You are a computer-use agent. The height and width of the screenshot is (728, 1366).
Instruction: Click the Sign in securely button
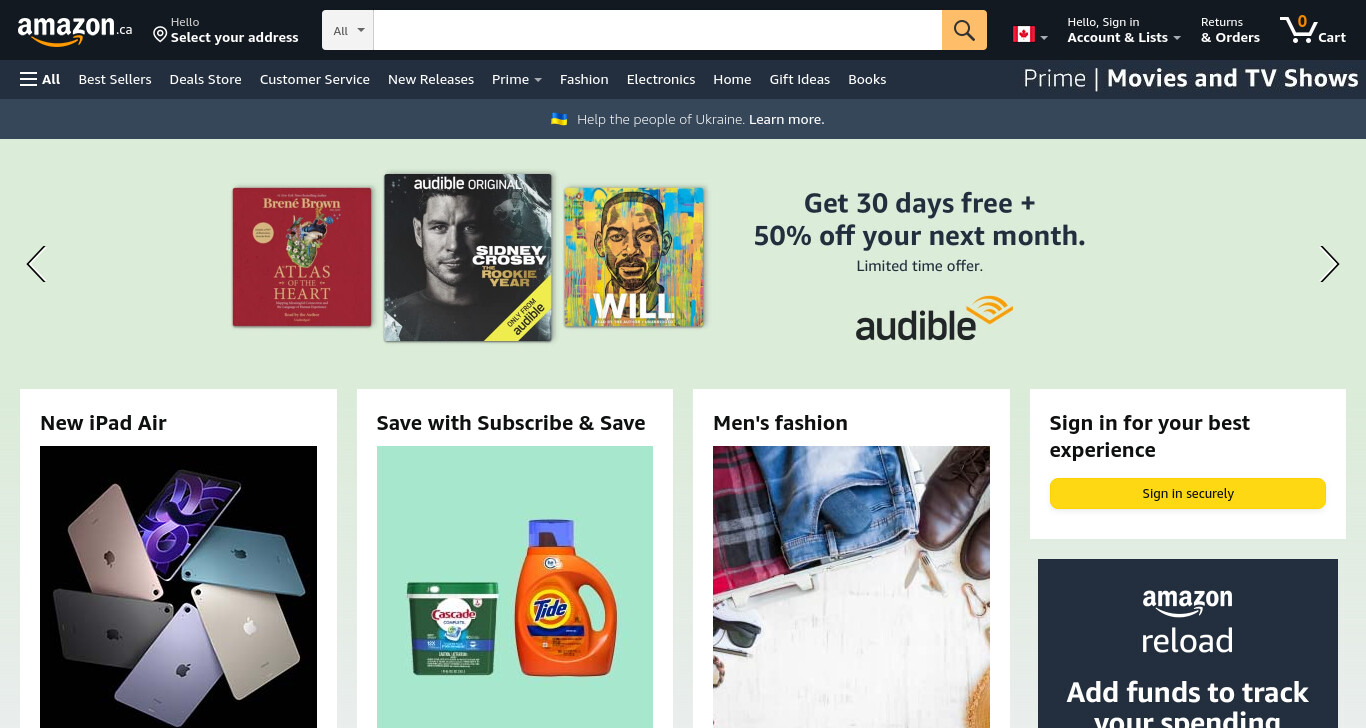1188,493
